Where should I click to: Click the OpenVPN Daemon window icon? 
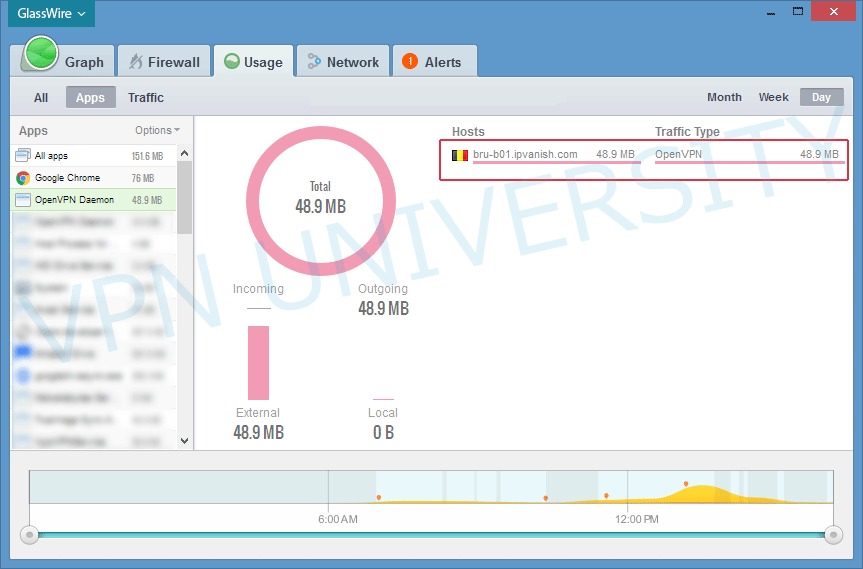point(23,200)
